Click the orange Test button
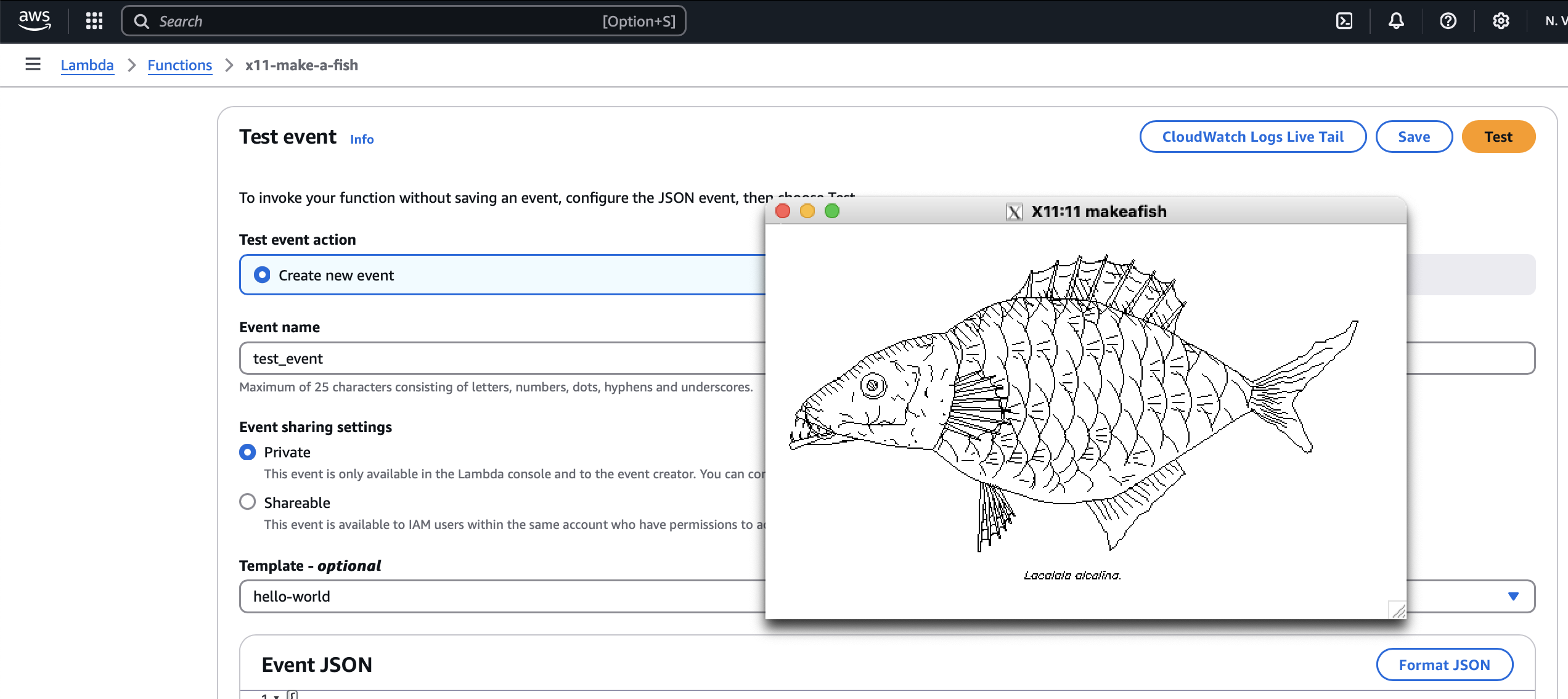This screenshot has height=699, width=1568. [1498, 136]
